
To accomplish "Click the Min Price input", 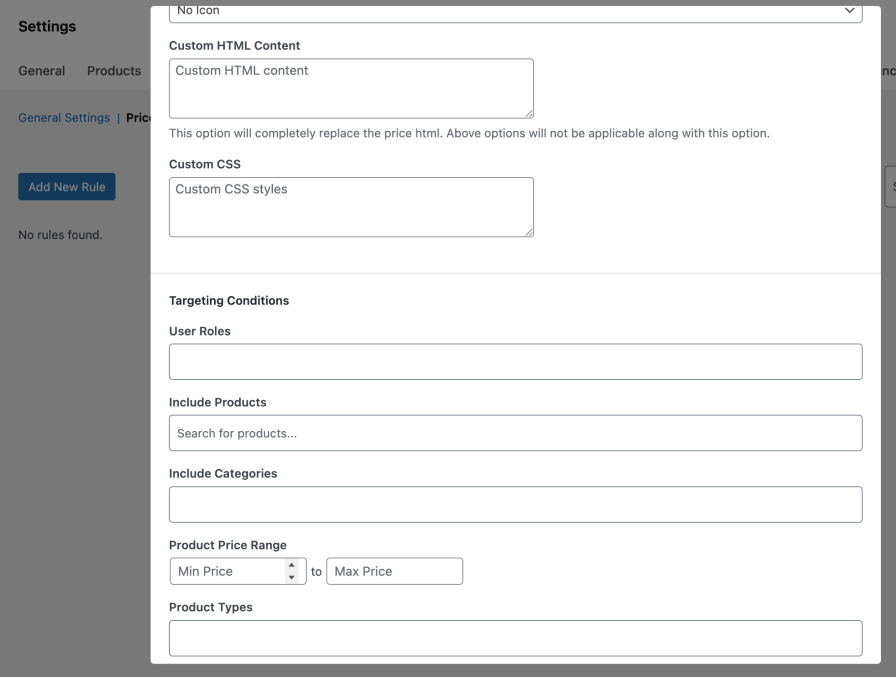I will click(x=230, y=571).
